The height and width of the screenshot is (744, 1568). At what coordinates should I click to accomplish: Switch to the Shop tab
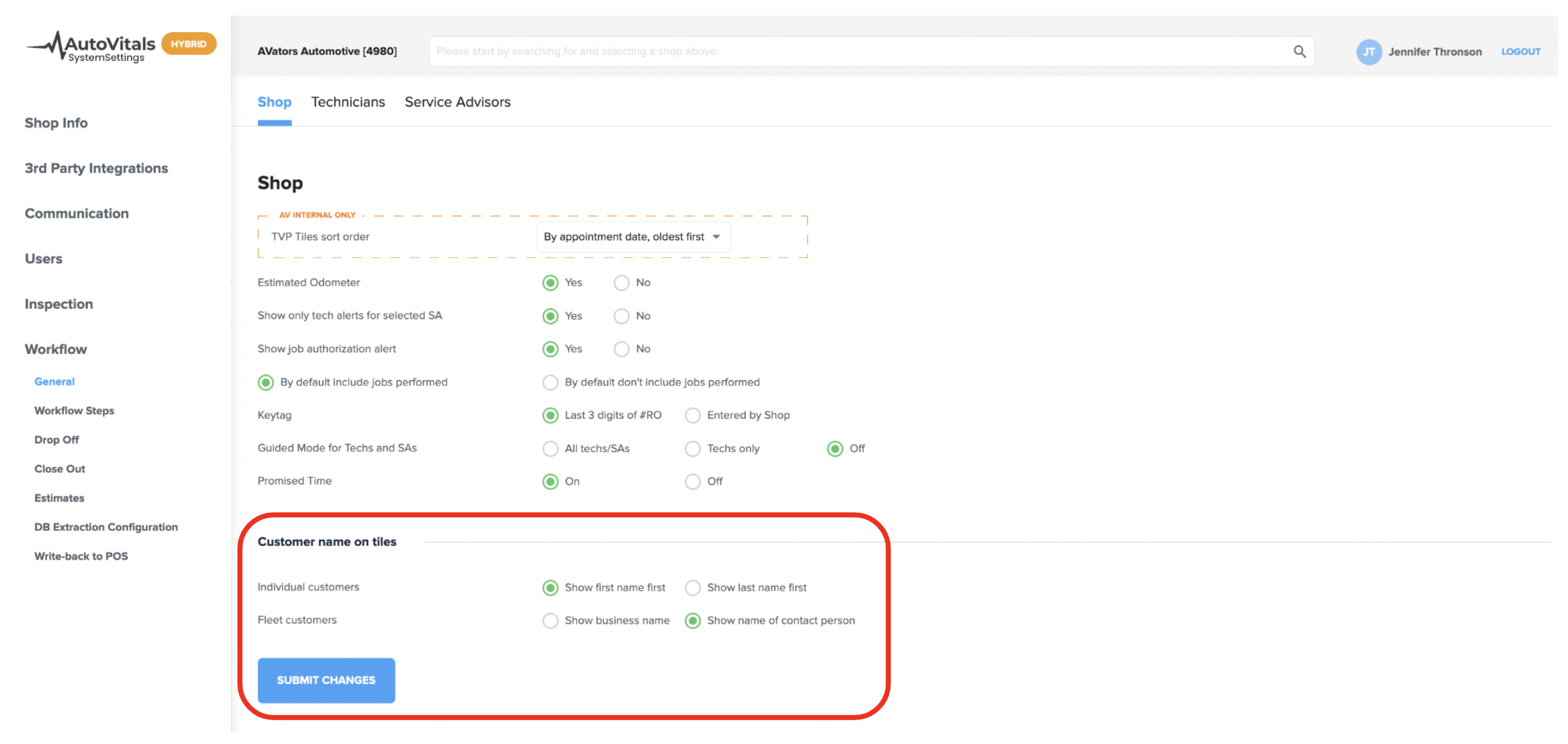tap(275, 102)
